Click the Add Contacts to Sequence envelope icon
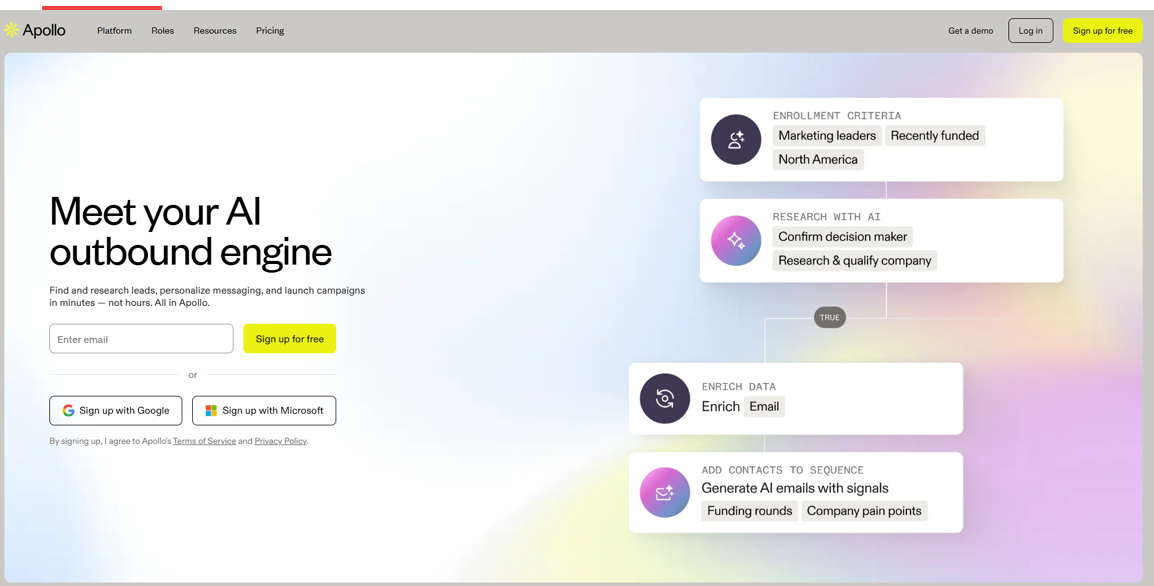1154x586 pixels. [x=665, y=493]
